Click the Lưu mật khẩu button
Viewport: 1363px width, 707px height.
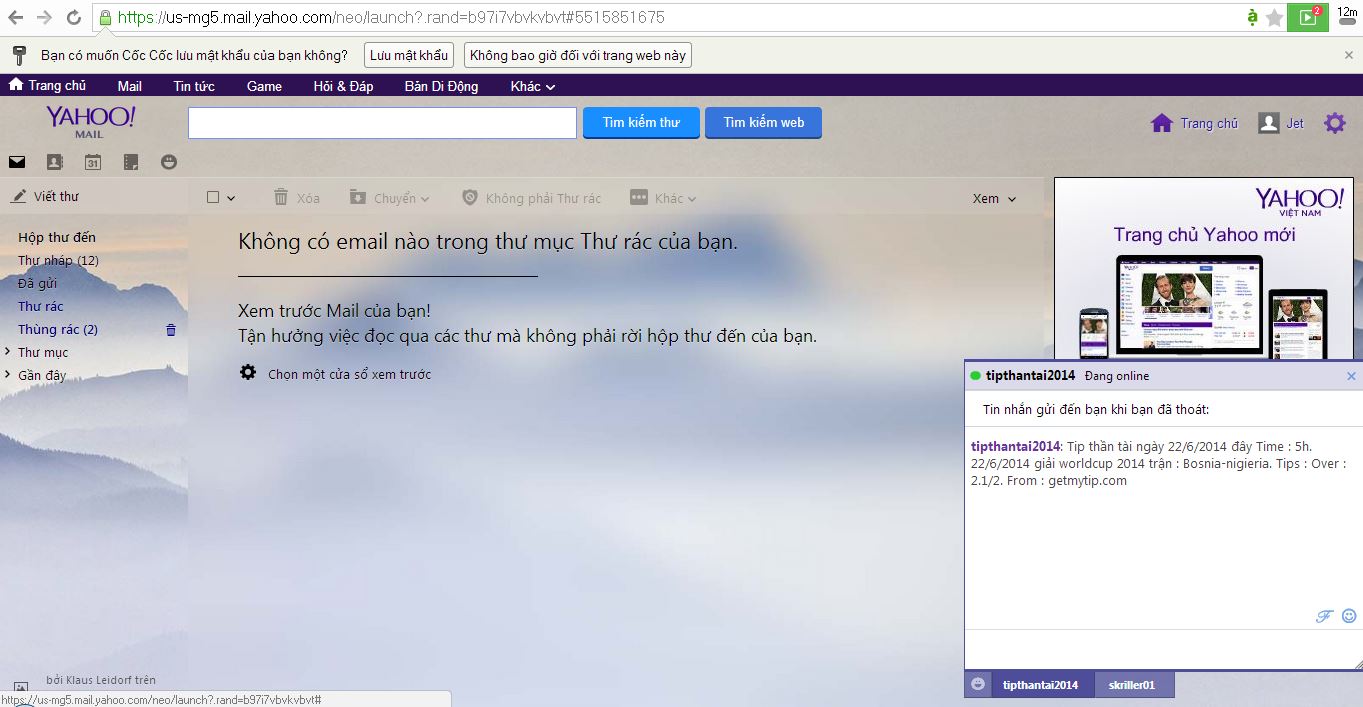point(408,55)
